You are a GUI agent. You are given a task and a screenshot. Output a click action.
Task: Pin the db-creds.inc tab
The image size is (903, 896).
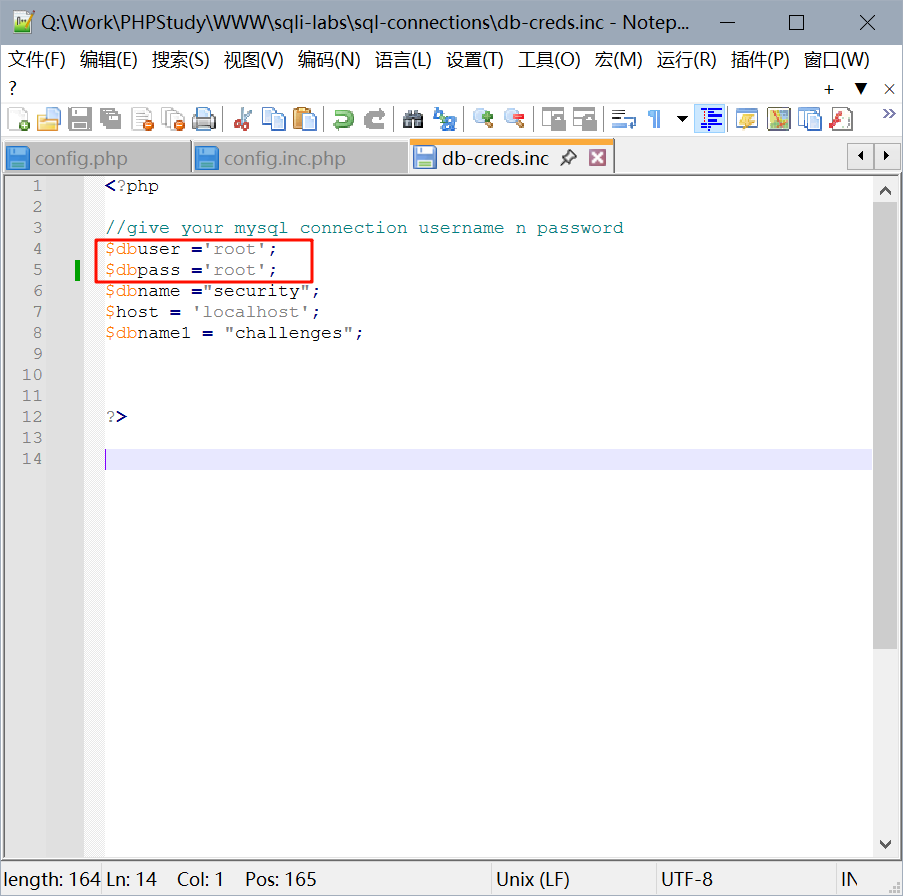point(568,158)
